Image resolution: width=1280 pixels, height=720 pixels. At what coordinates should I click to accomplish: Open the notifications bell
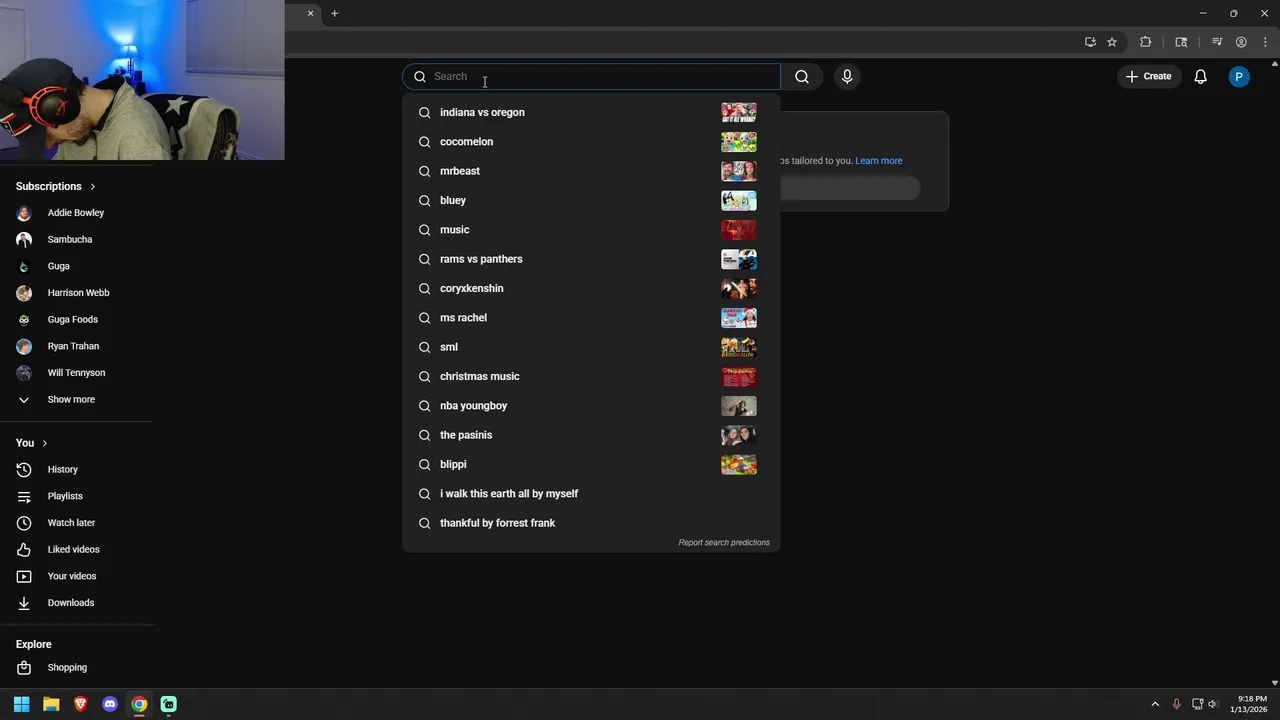click(x=1200, y=77)
